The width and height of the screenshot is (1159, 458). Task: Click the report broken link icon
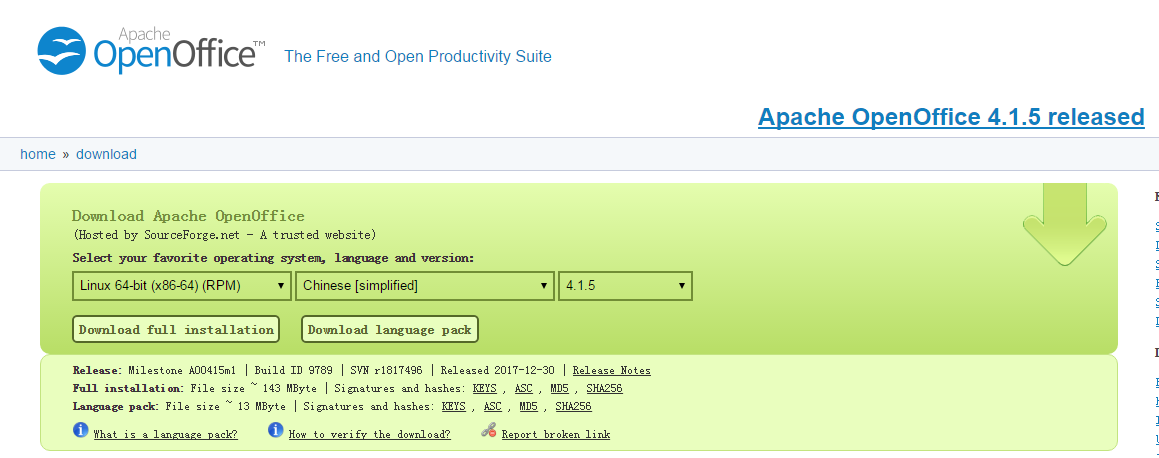click(x=489, y=431)
